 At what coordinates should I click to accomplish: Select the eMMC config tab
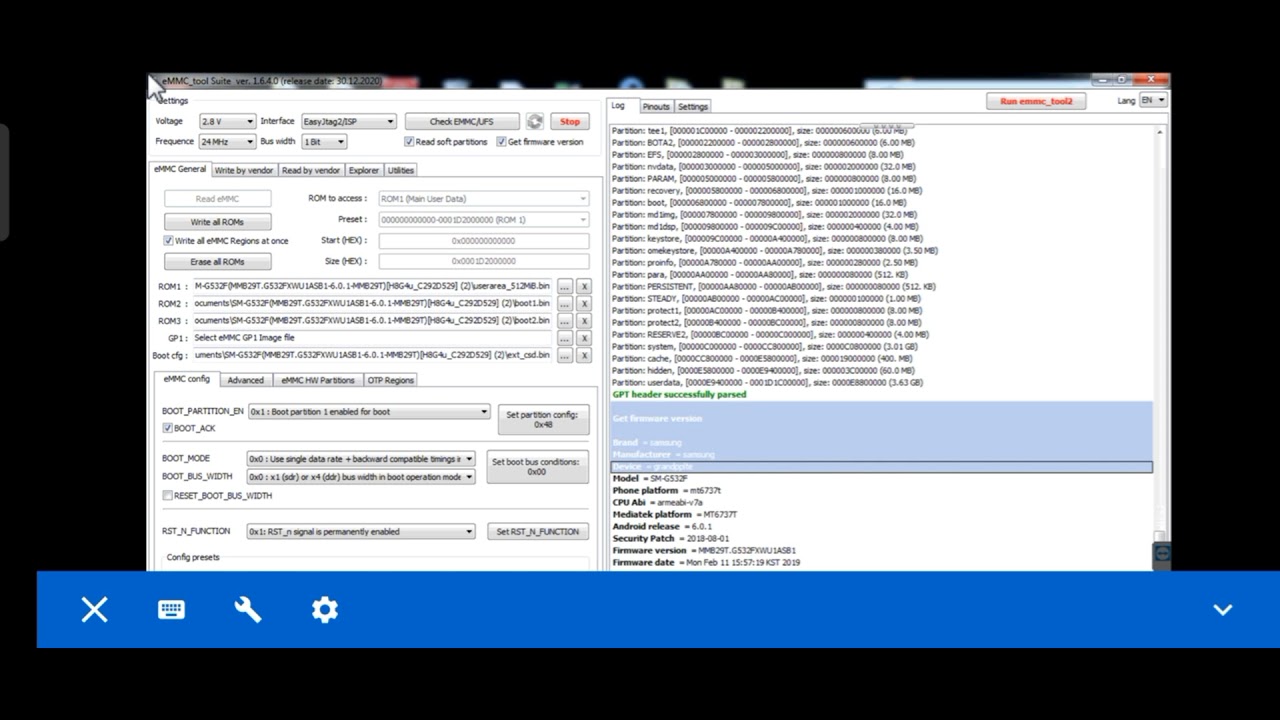(187, 379)
